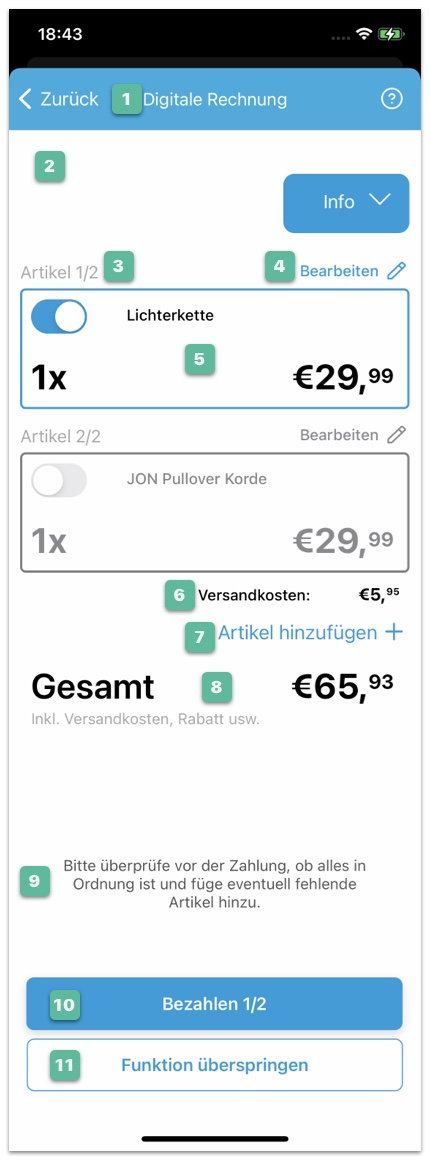Tap the back chevron arrow icon
The height and width of the screenshot is (1160, 430).
coord(26,99)
